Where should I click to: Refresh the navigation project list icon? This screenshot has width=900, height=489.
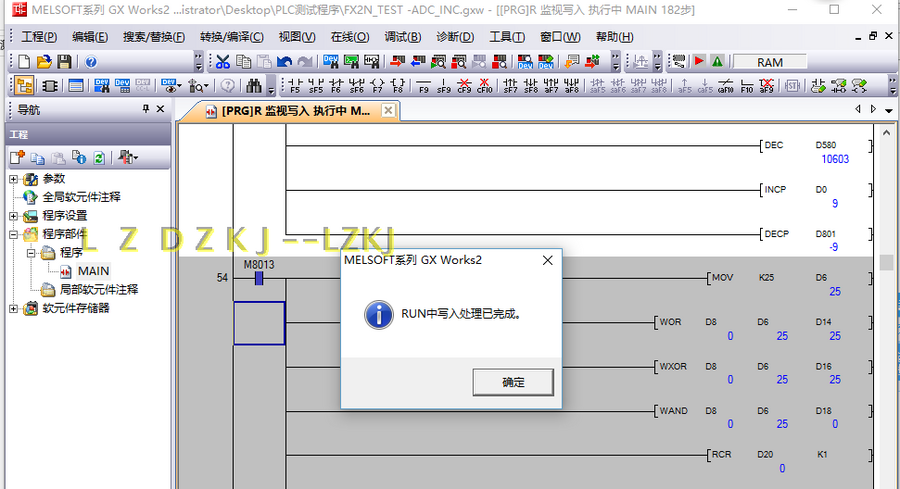99,157
